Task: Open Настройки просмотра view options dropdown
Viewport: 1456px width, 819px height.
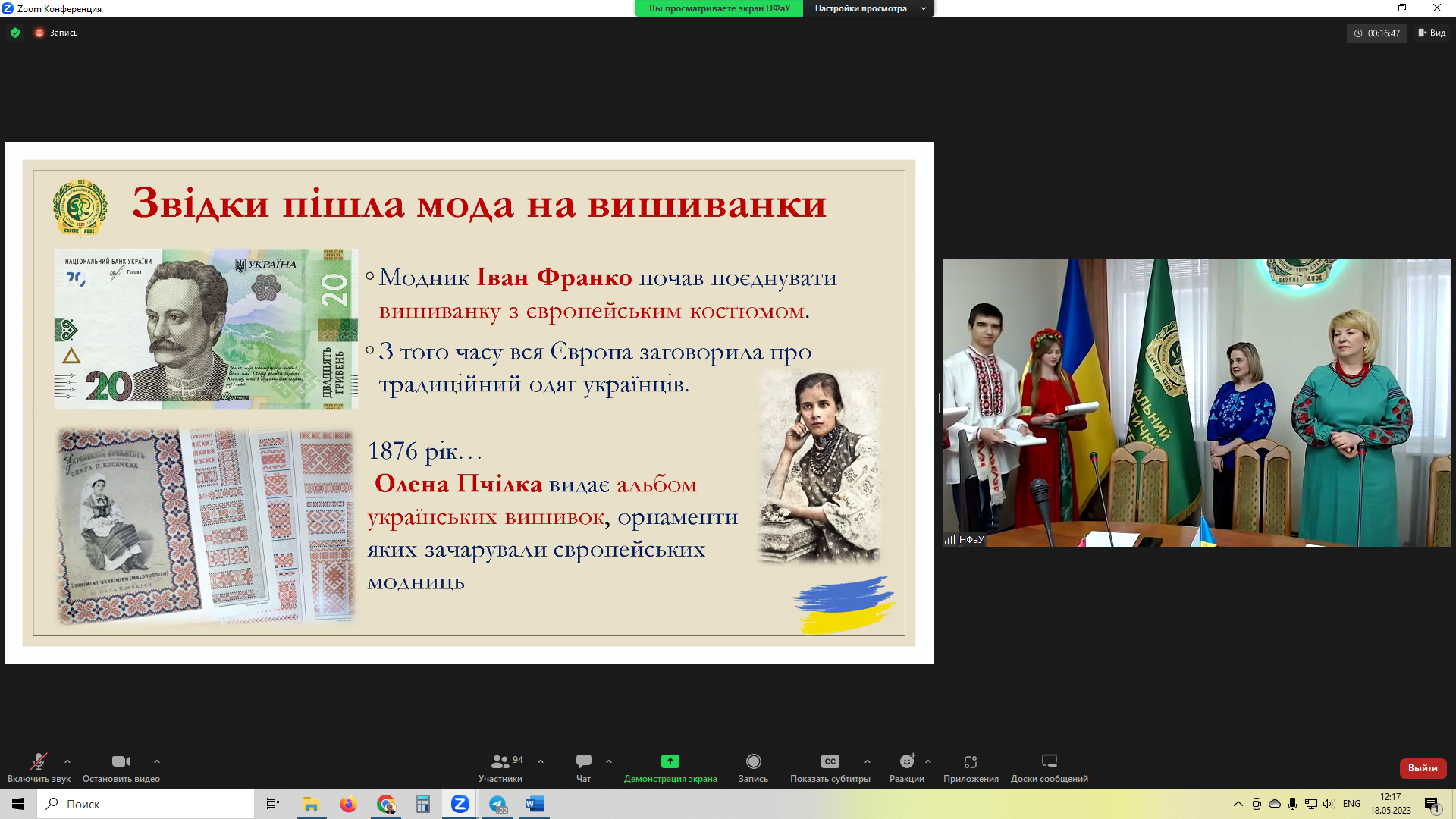Action: click(x=869, y=8)
